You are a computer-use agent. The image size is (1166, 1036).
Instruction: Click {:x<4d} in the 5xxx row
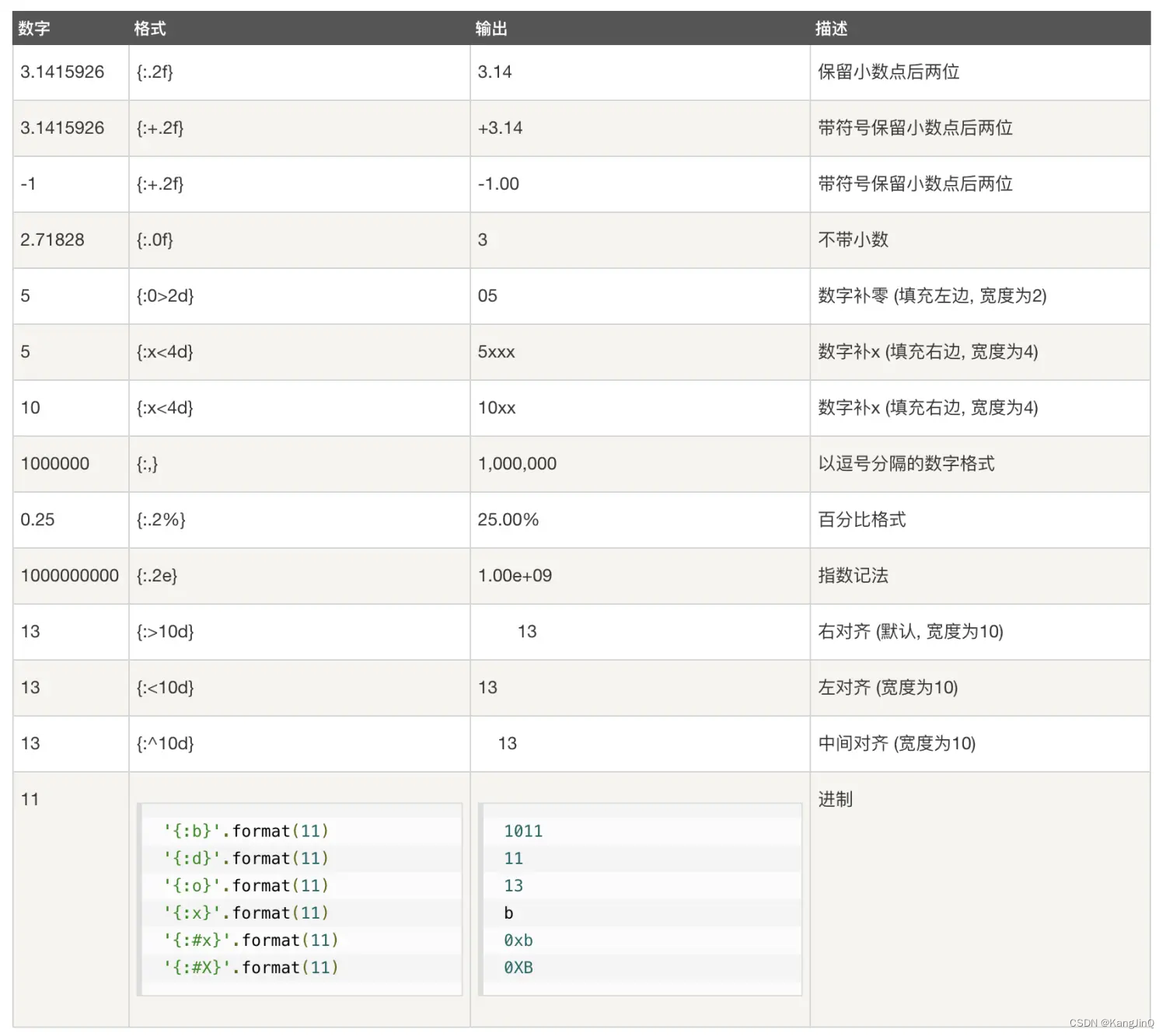[165, 352]
